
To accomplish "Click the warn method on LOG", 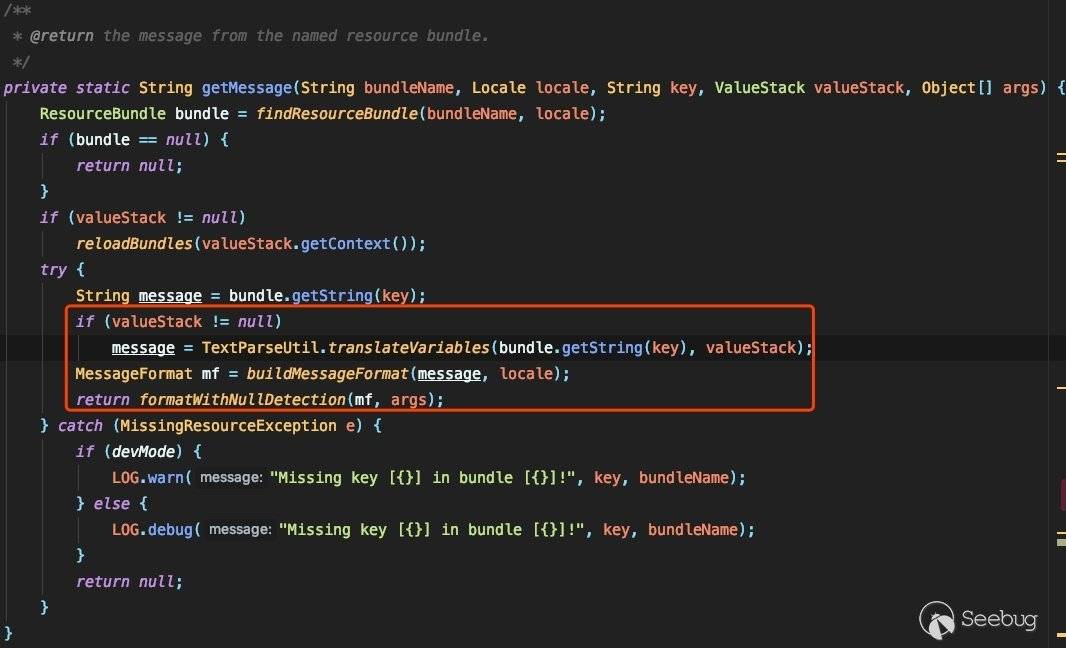I will coord(165,477).
